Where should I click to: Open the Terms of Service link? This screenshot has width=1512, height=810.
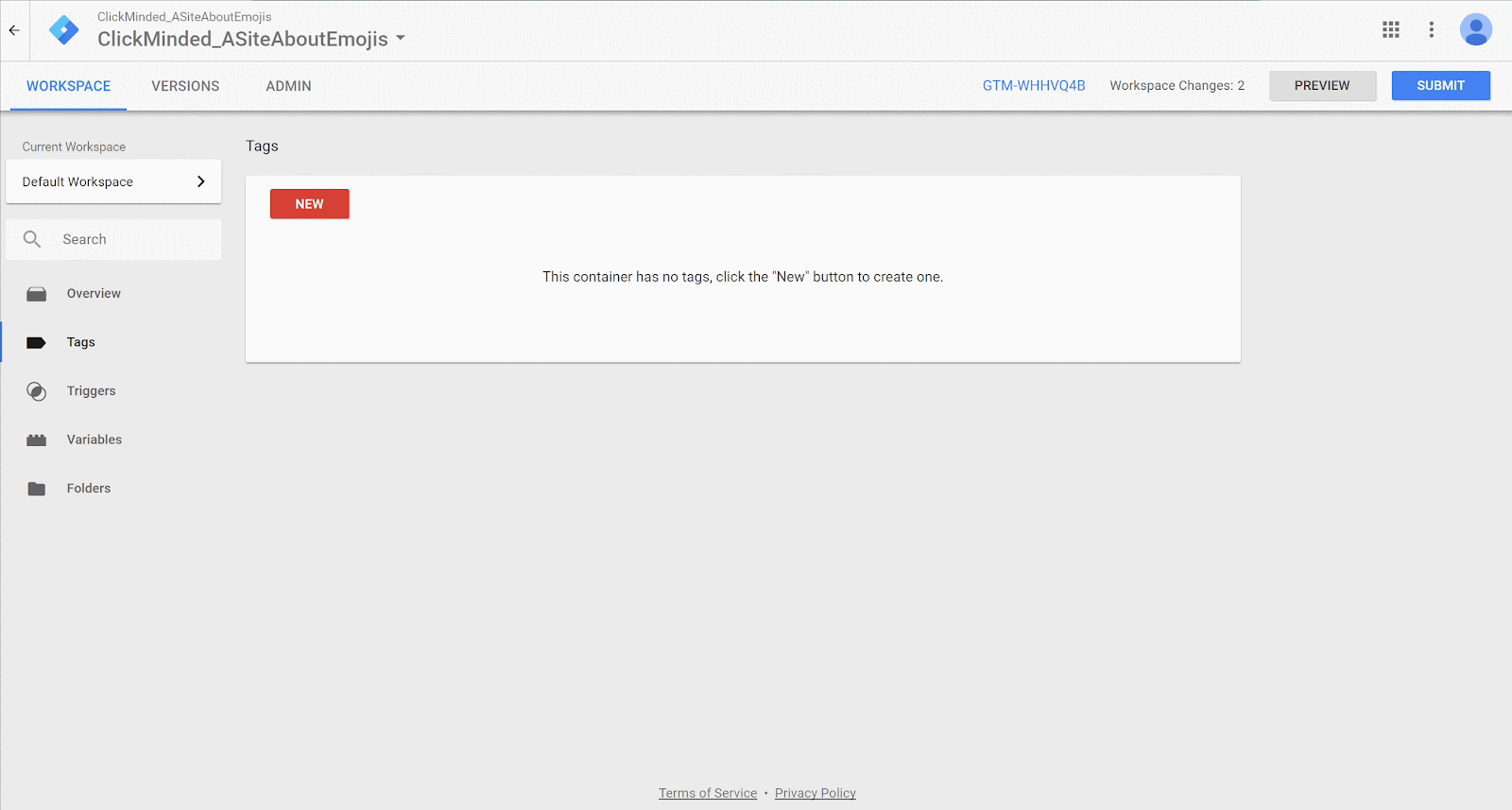click(708, 793)
